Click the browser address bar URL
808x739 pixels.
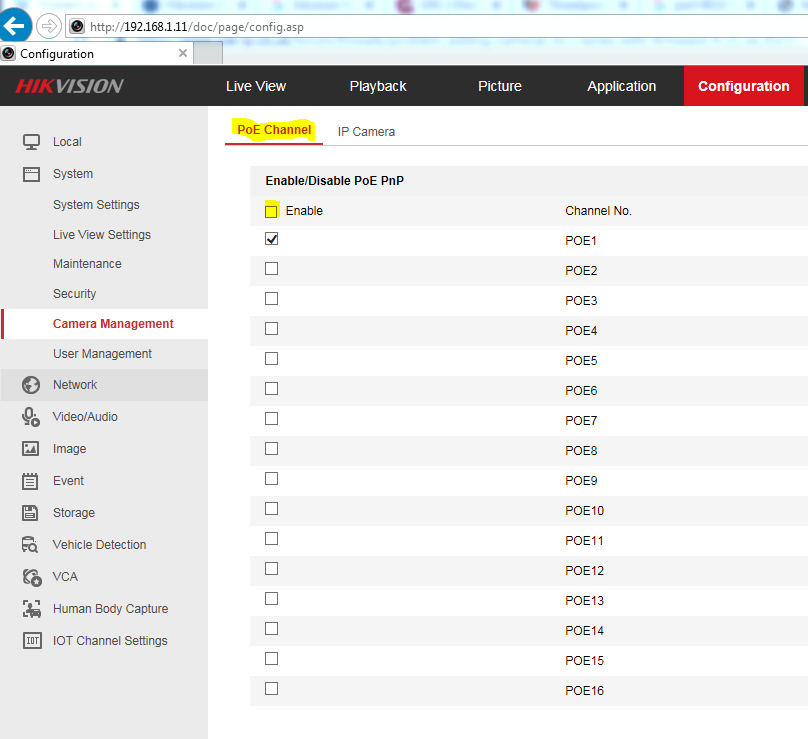point(200,27)
